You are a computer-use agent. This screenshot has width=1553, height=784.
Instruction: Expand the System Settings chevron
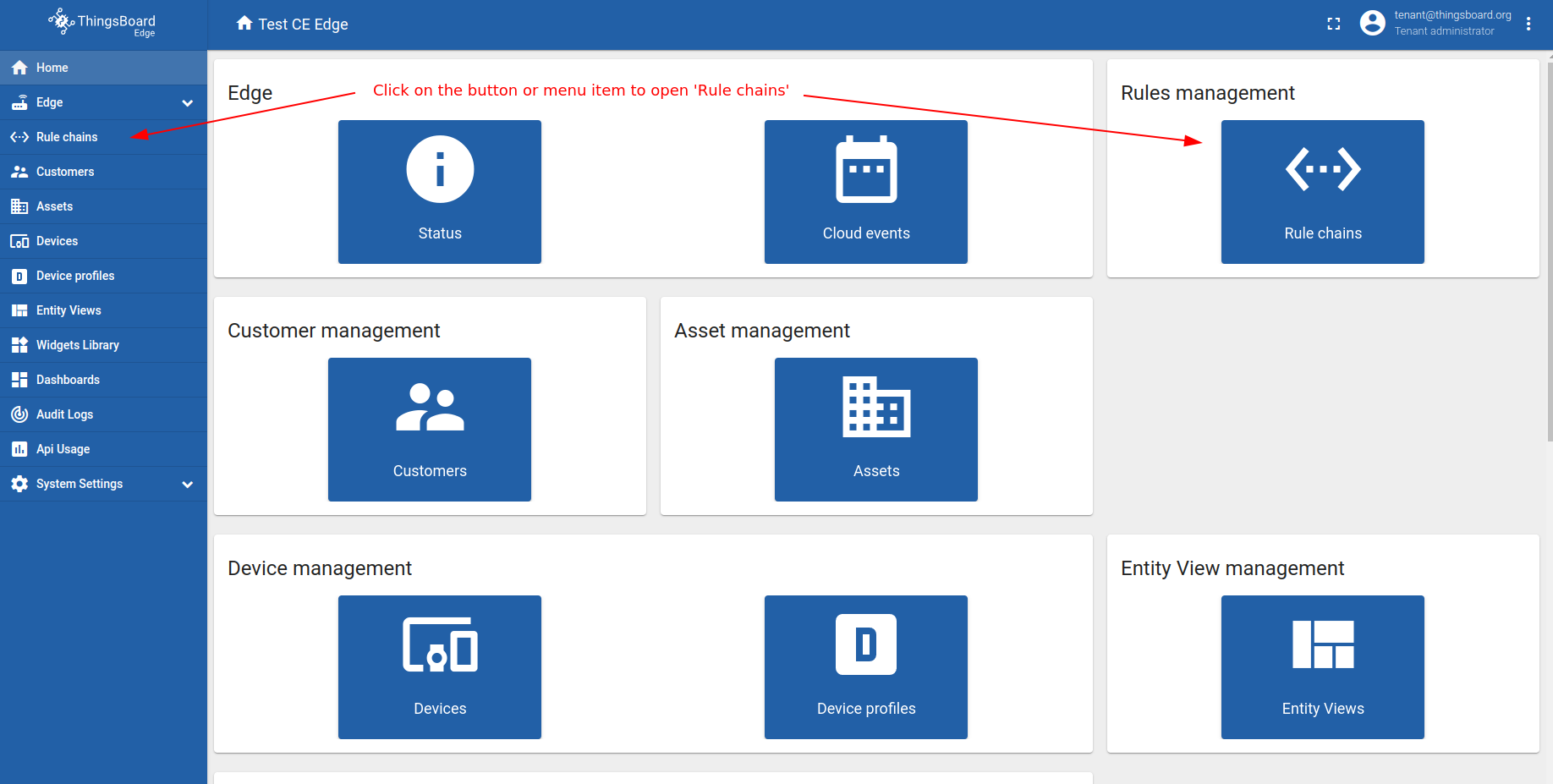tap(188, 485)
